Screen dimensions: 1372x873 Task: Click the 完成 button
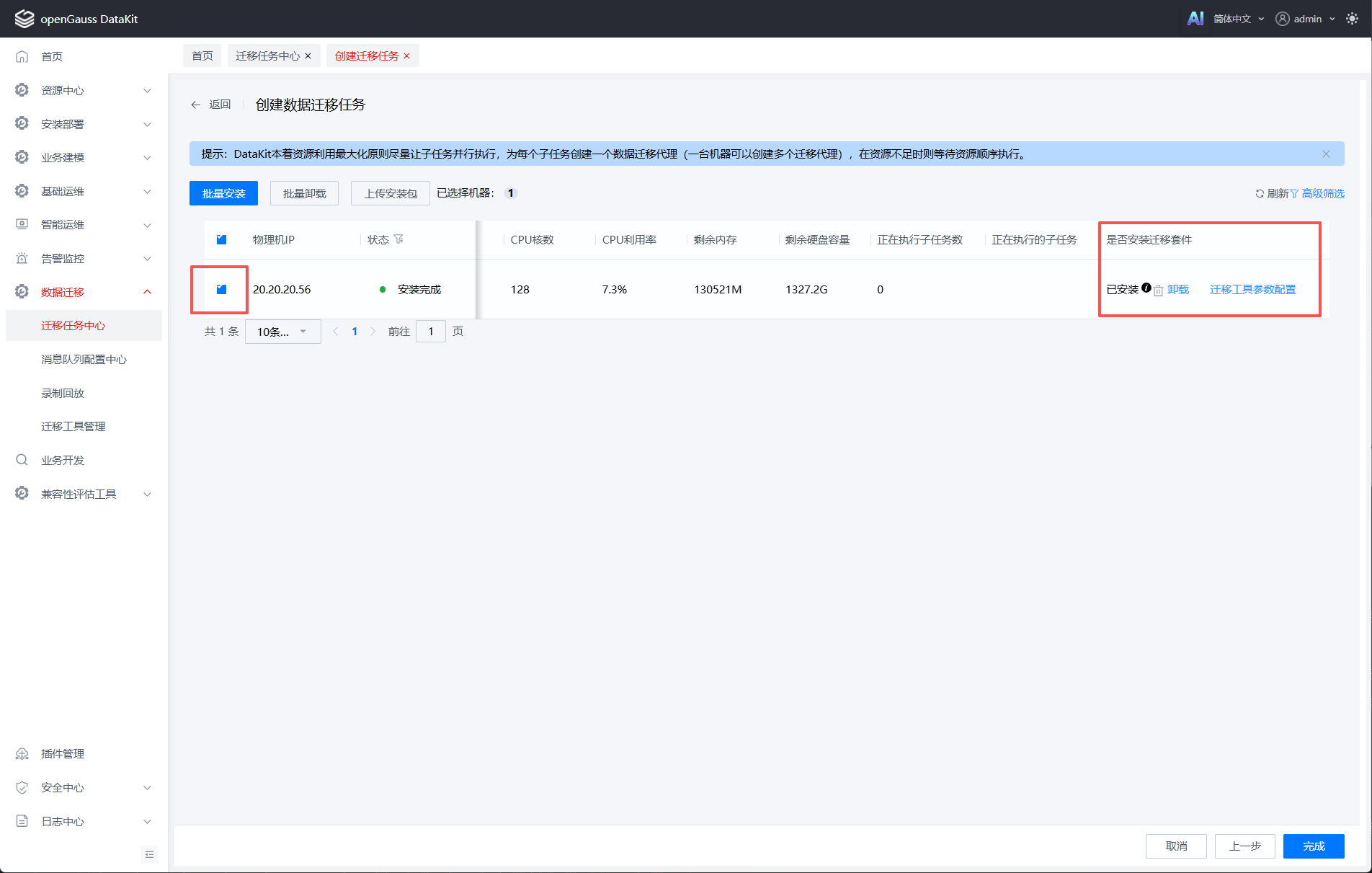pos(1314,846)
